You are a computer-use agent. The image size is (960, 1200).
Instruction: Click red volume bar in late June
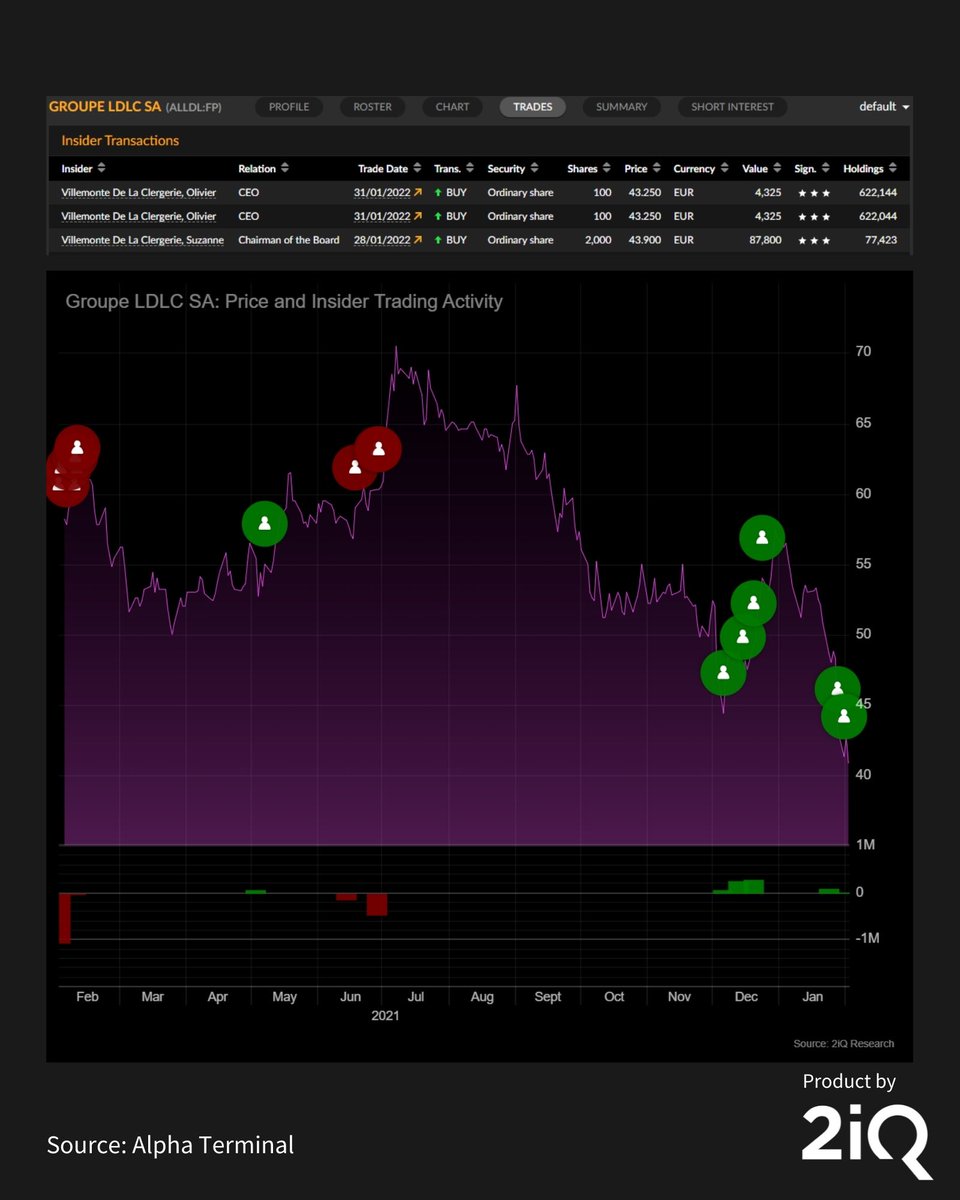(376, 903)
